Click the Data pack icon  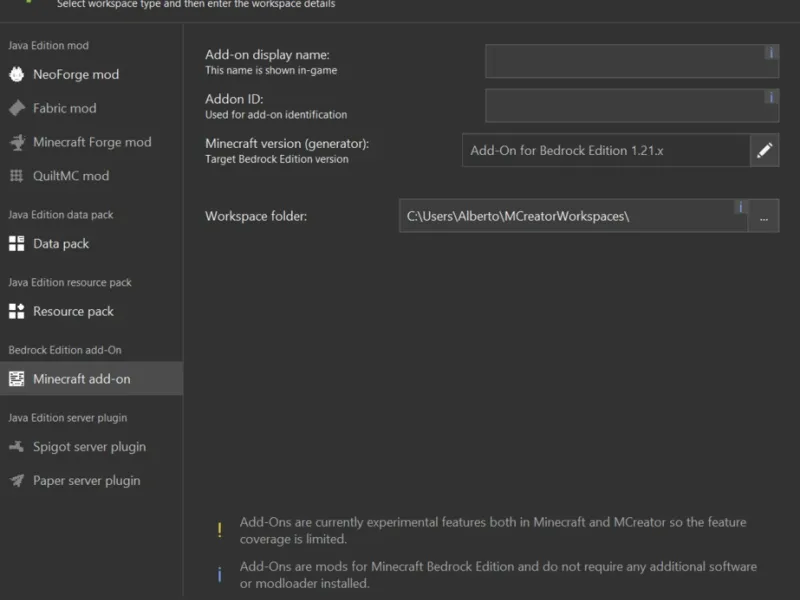pyautogui.click(x=16, y=244)
